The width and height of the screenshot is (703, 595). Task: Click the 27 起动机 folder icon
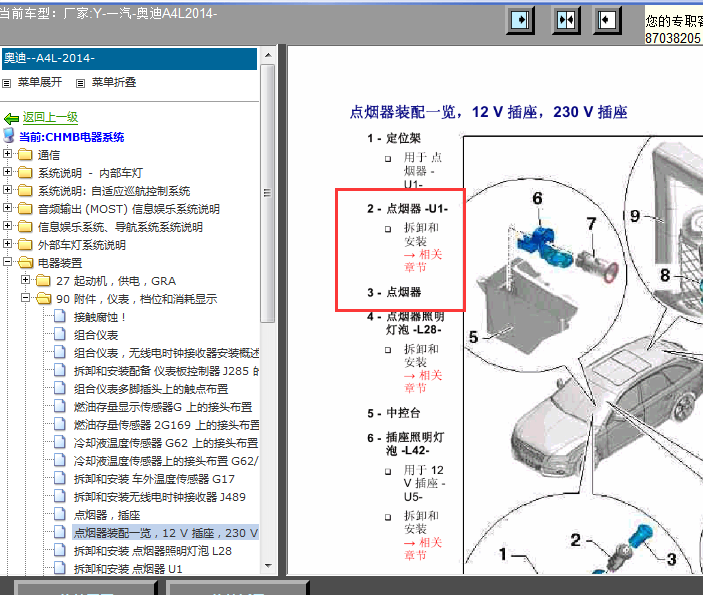43,280
